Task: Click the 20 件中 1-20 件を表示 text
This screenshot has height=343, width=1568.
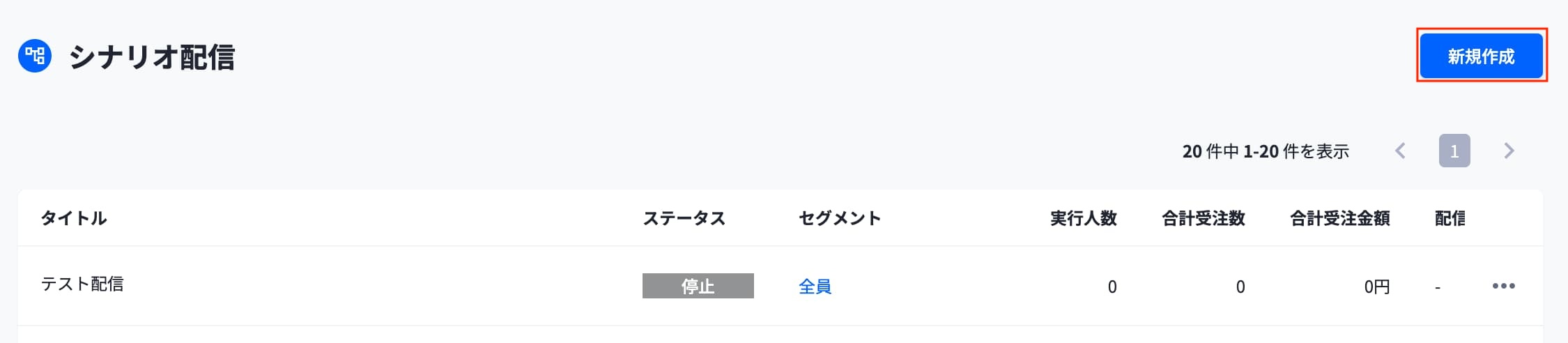Action: pyautogui.click(x=1266, y=151)
